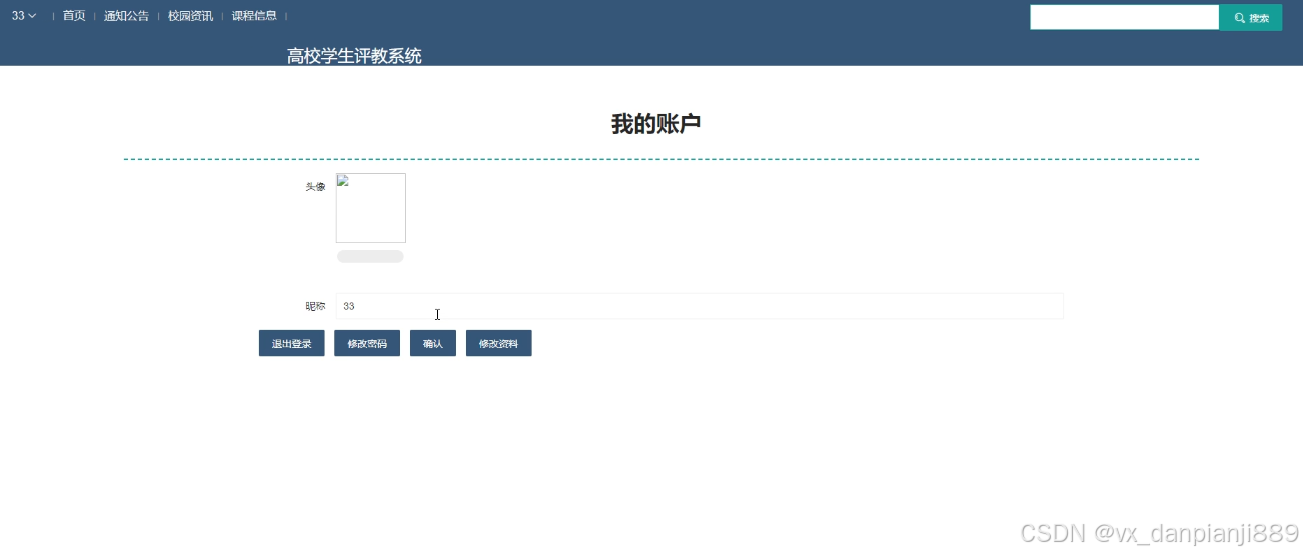Click the avatar image placeholder
Viewport: 1303px width, 555px height.
[x=371, y=208]
